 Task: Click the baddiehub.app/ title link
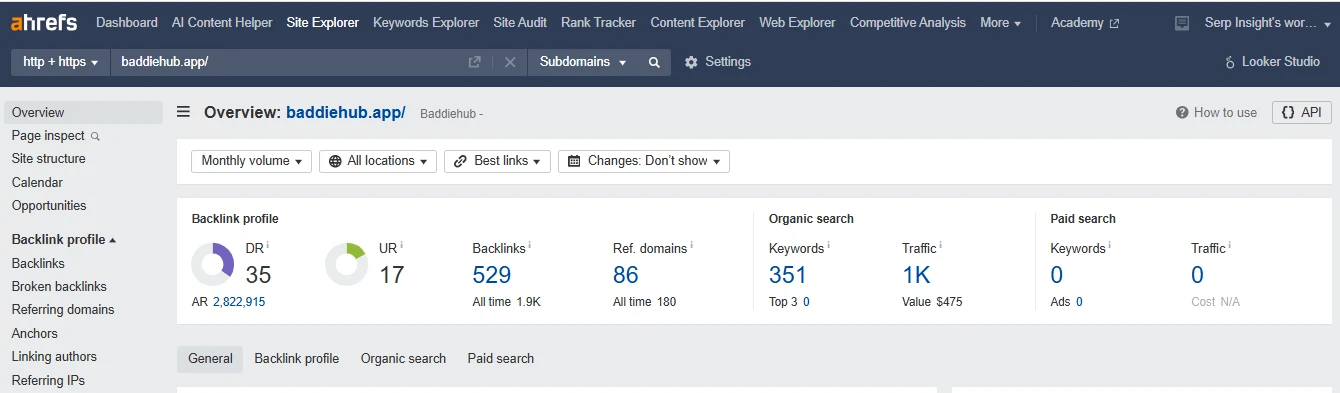pyautogui.click(x=346, y=112)
